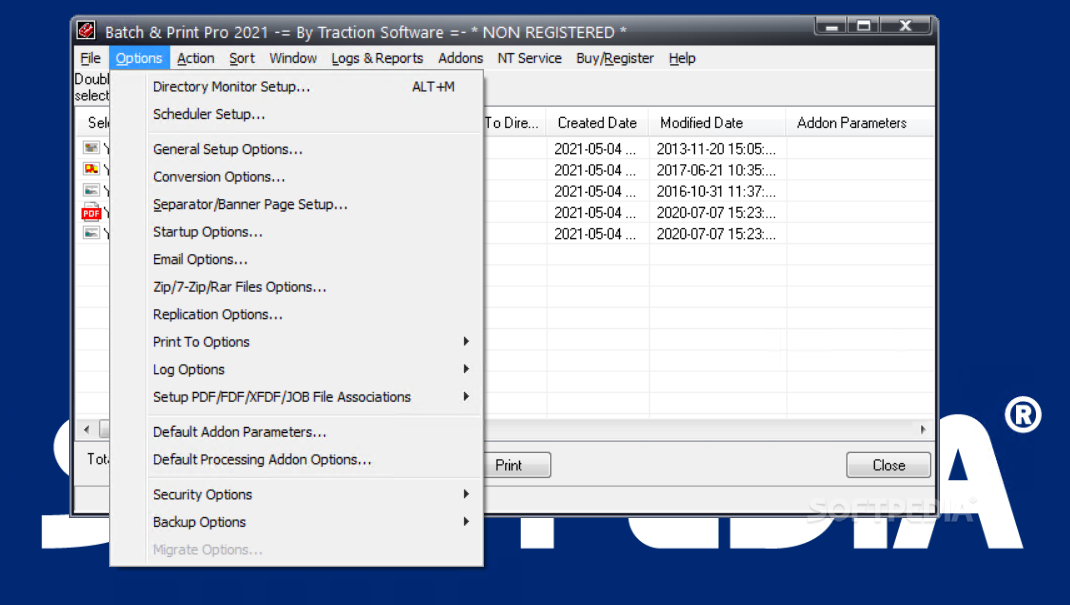This screenshot has height=605, width=1070.
Task: Click the To Dire... column header
Action: click(515, 123)
